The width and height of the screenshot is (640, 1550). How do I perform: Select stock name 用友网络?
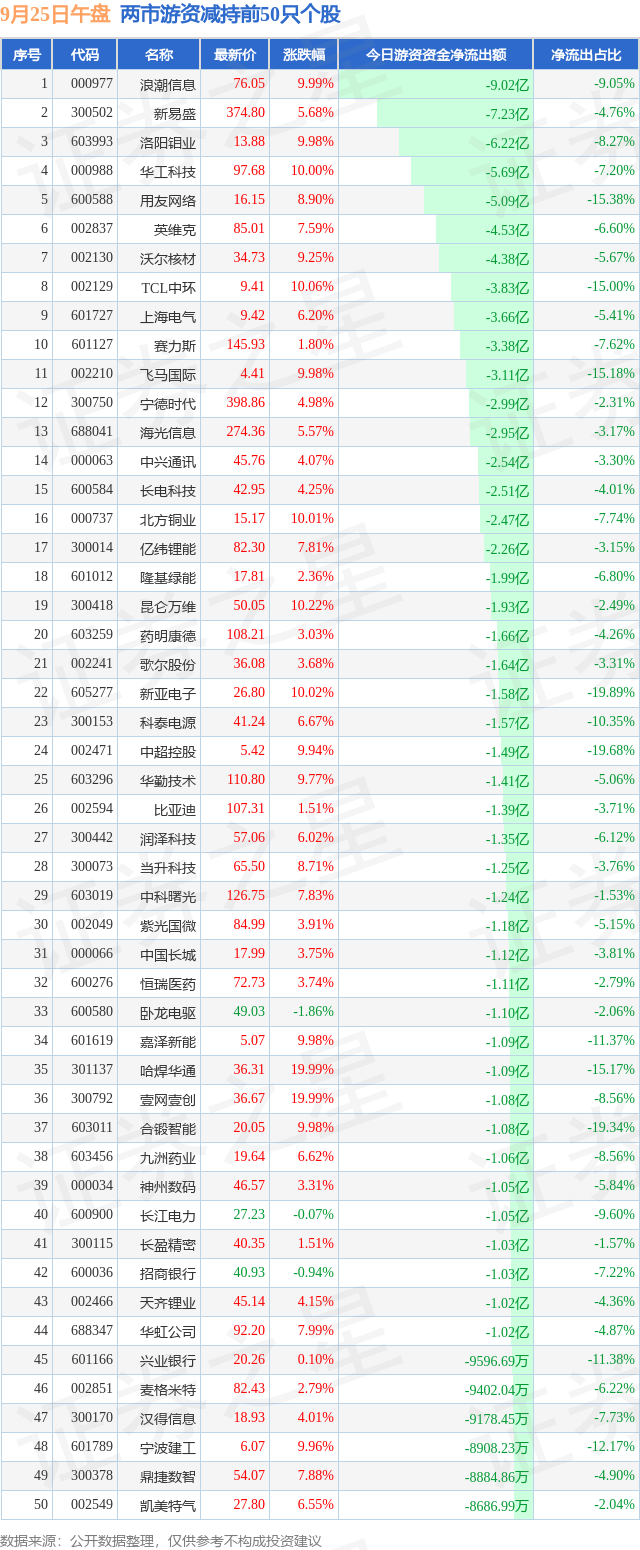[168, 201]
